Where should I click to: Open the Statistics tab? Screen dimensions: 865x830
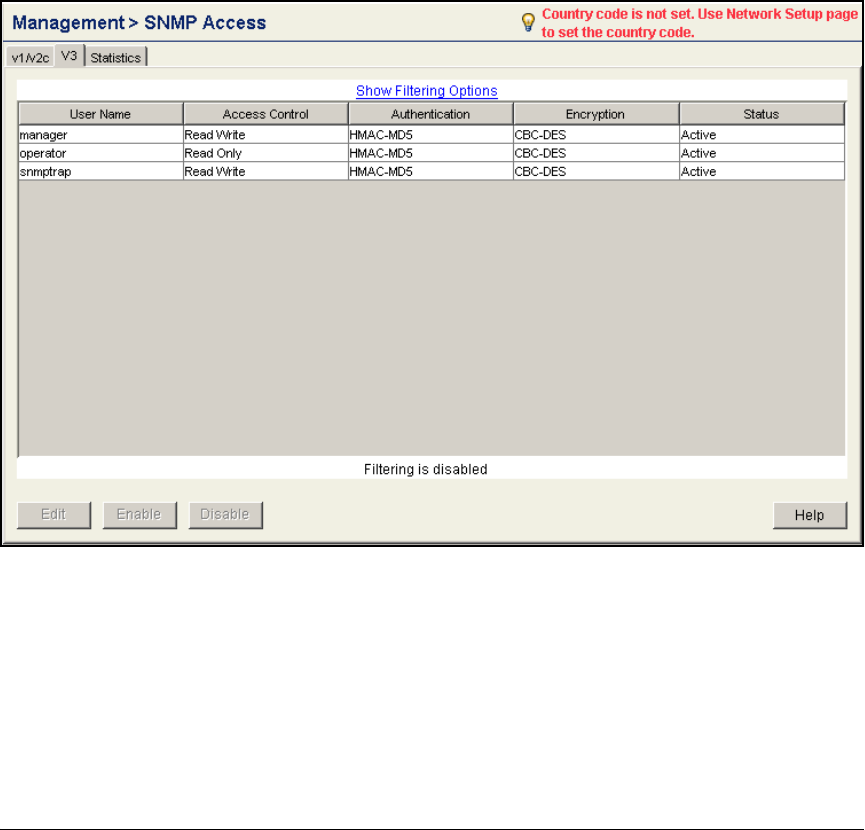click(116, 57)
